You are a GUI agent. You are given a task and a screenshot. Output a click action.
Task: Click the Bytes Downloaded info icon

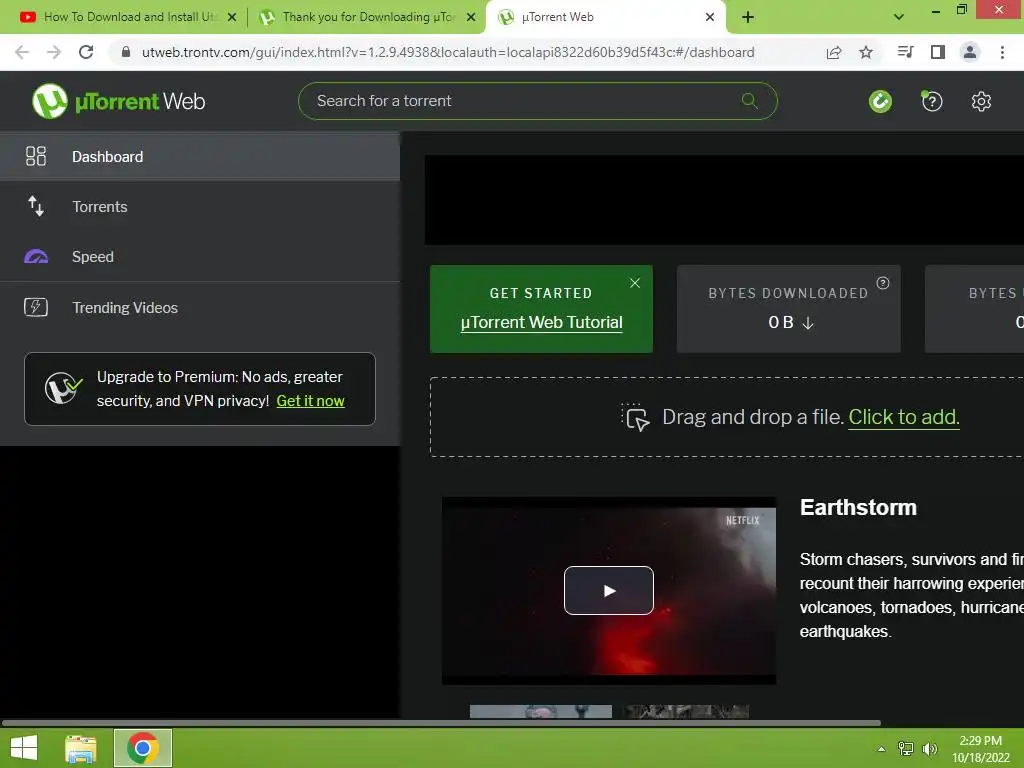pyautogui.click(x=883, y=283)
